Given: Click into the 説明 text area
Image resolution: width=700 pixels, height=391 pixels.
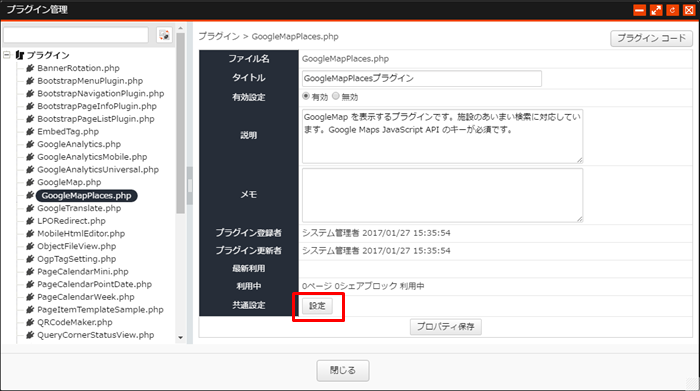Looking at the screenshot, I should [442, 136].
